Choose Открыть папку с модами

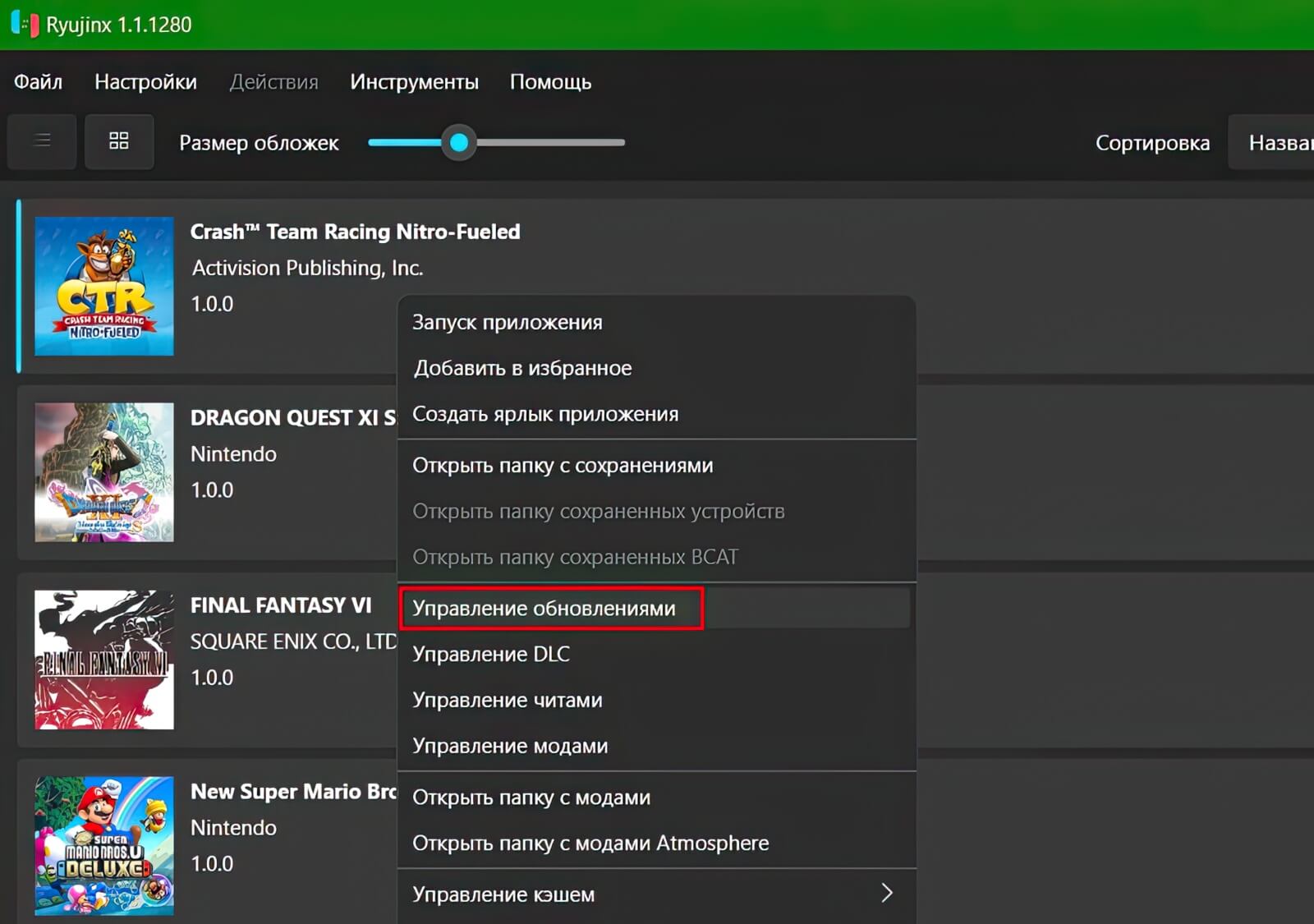point(656,797)
